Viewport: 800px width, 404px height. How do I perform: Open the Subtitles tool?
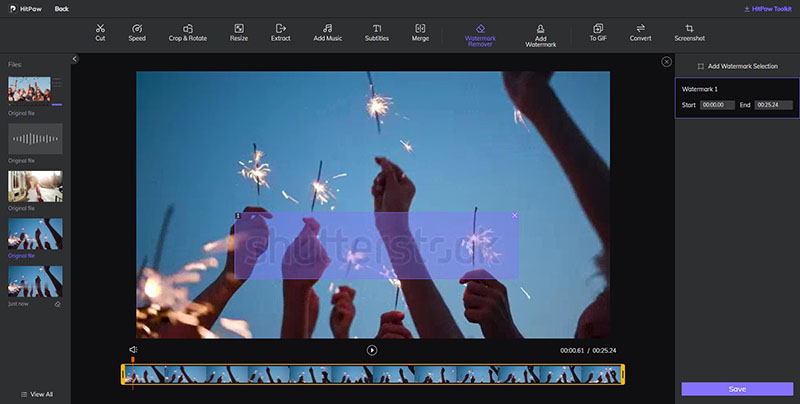(377, 33)
